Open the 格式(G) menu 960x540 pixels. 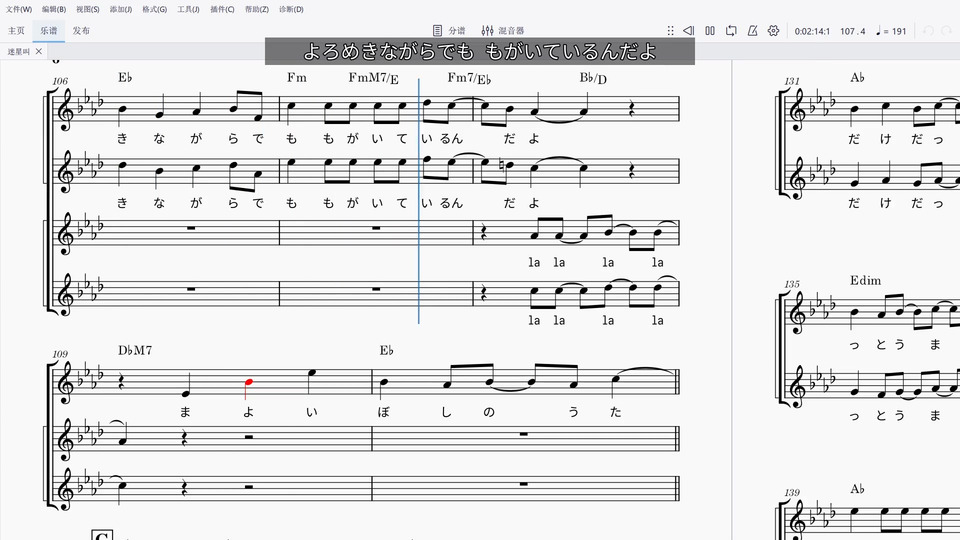[x=154, y=9]
